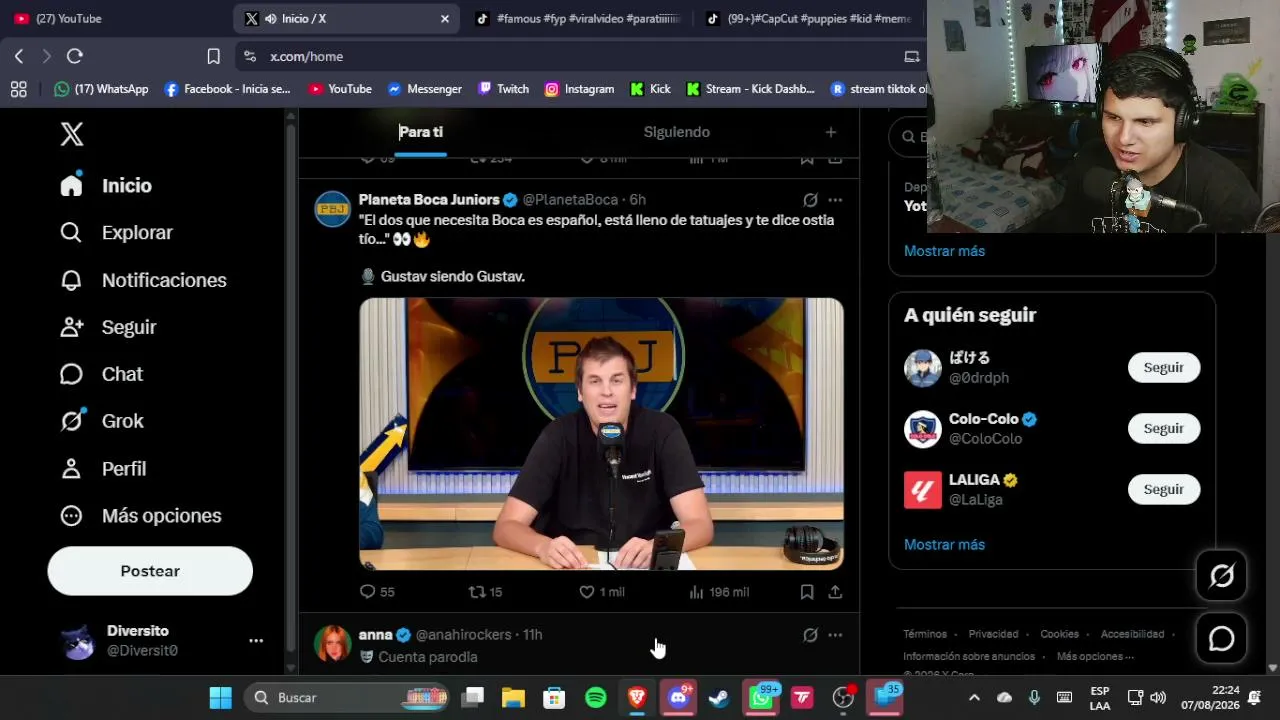
Task: Open Grok in the sidebar
Action: [x=101, y=421]
